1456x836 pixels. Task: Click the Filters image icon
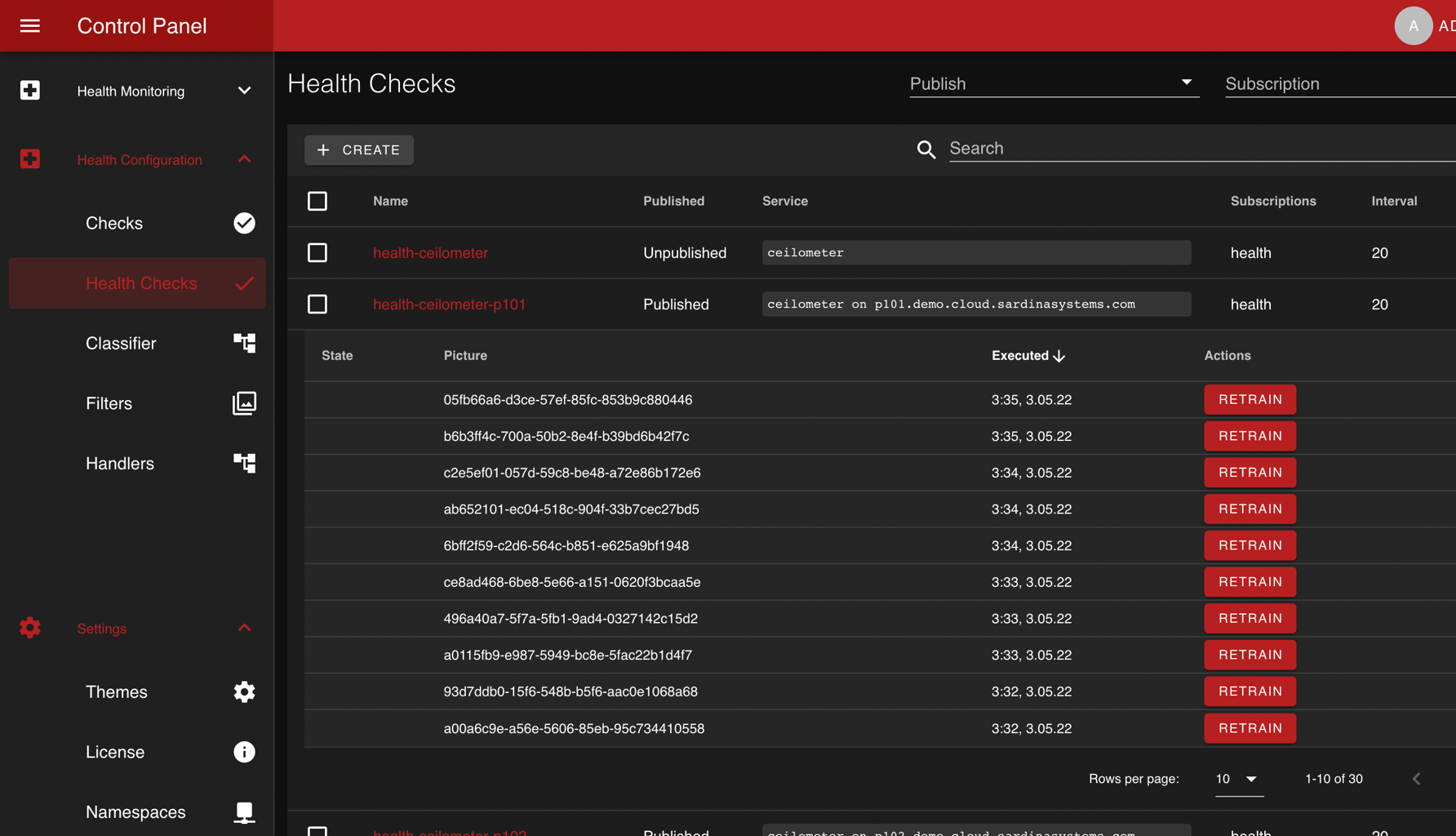pyautogui.click(x=244, y=403)
